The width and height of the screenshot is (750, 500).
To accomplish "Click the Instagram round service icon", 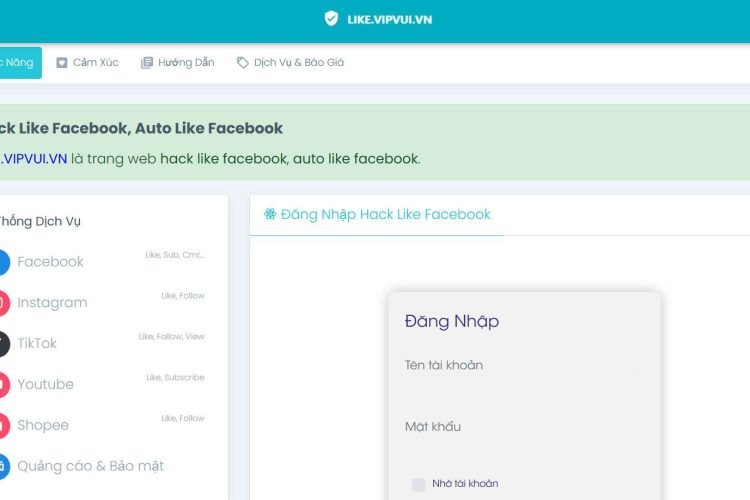I will point(3,302).
